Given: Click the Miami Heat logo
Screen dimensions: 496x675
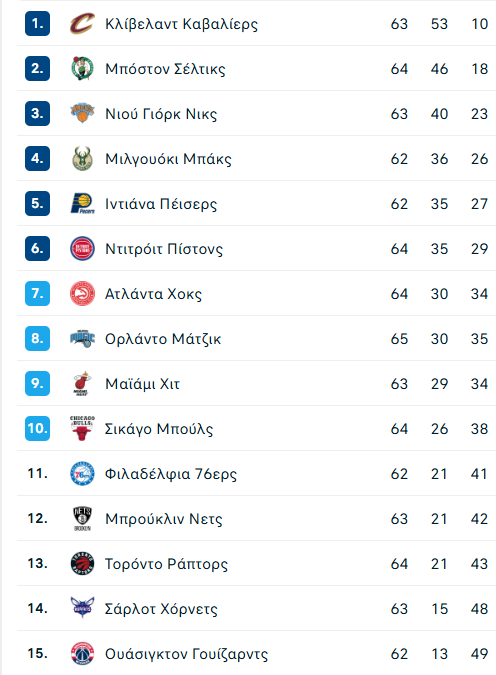Looking at the screenshot, I should tap(82, 384).
